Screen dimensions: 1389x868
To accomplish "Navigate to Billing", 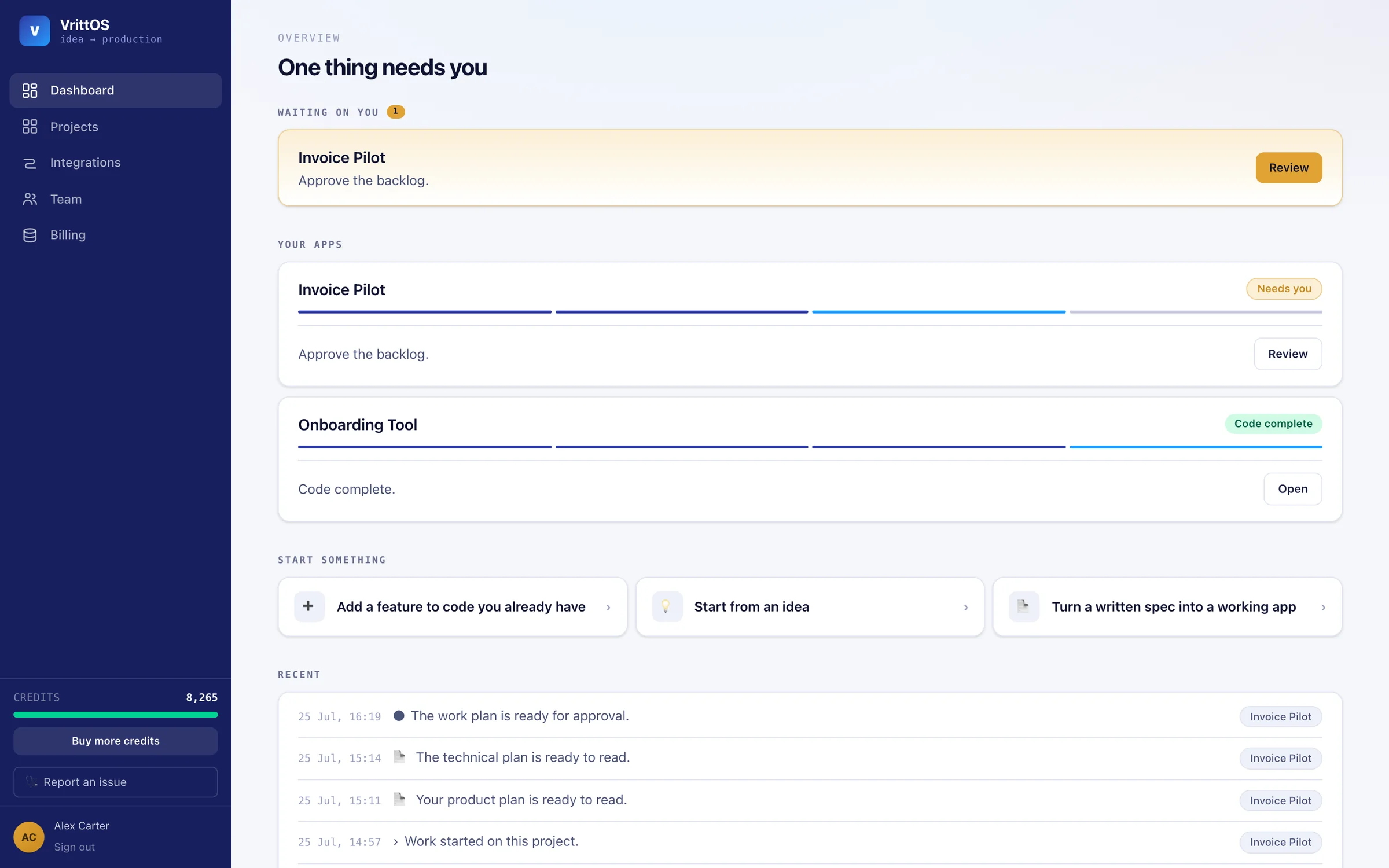I will coord(116,235).
